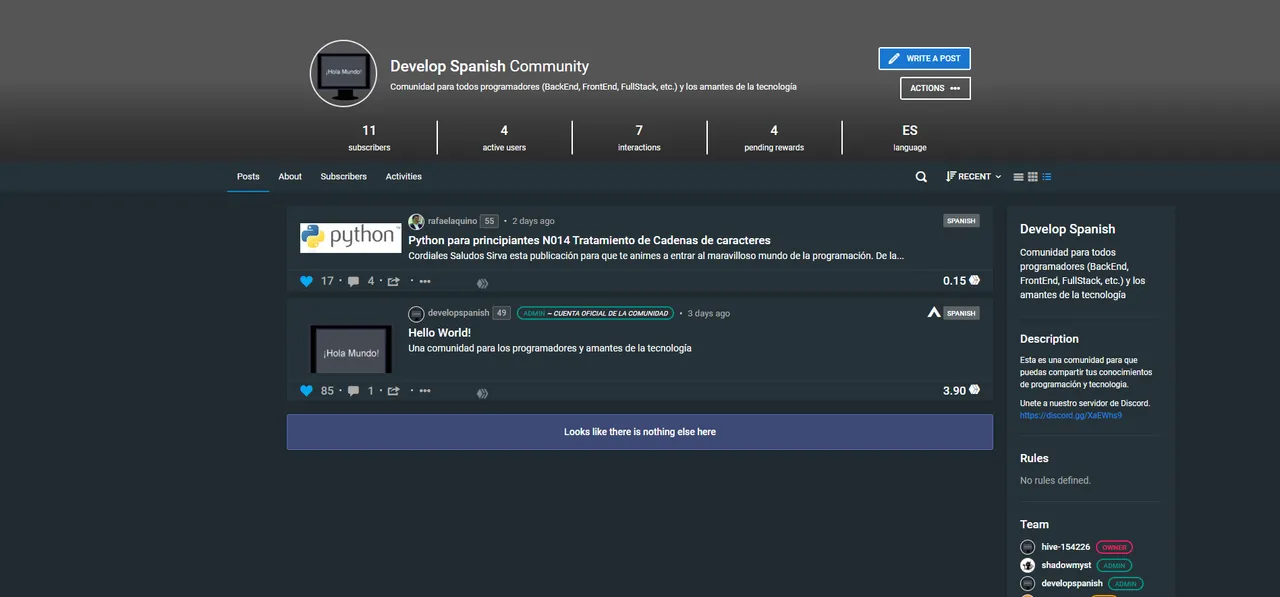Open the RECENT sort dropdown
The image size is (1280, 597).
coord(973,177)
